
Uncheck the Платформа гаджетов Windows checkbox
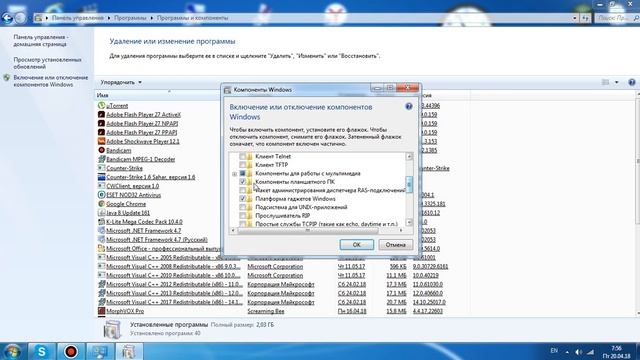[x=242, y=199]
